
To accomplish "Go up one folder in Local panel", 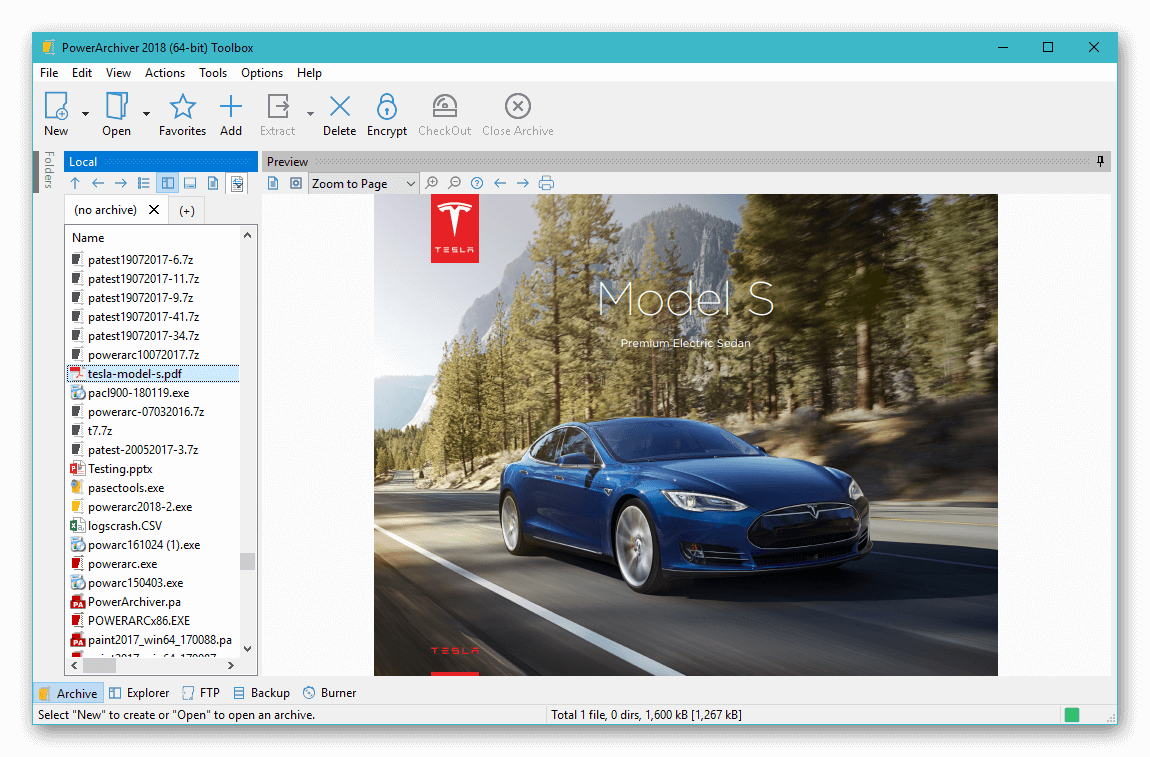I will 75,183.
